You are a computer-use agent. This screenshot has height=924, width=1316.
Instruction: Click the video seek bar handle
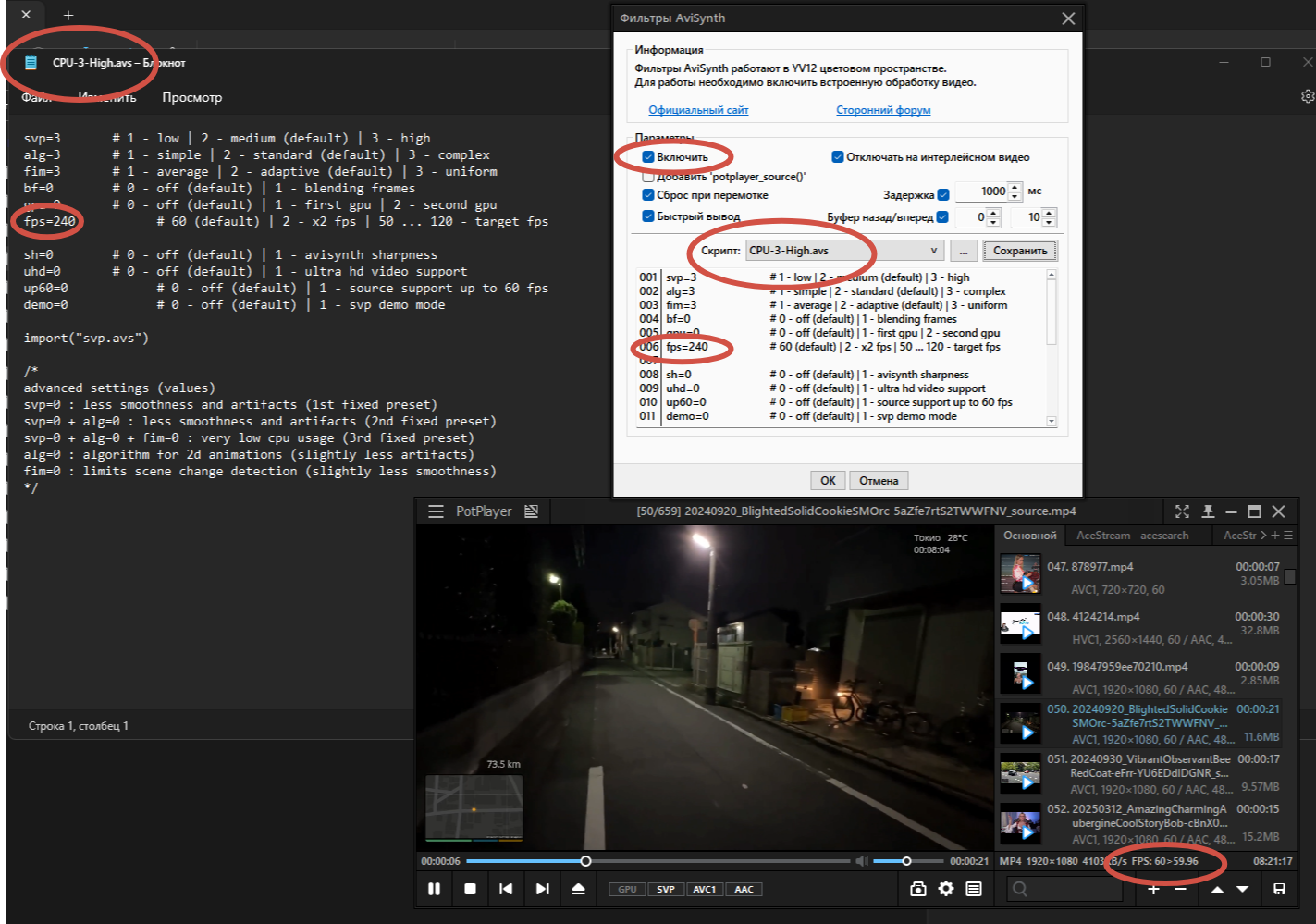click(585, 861)
